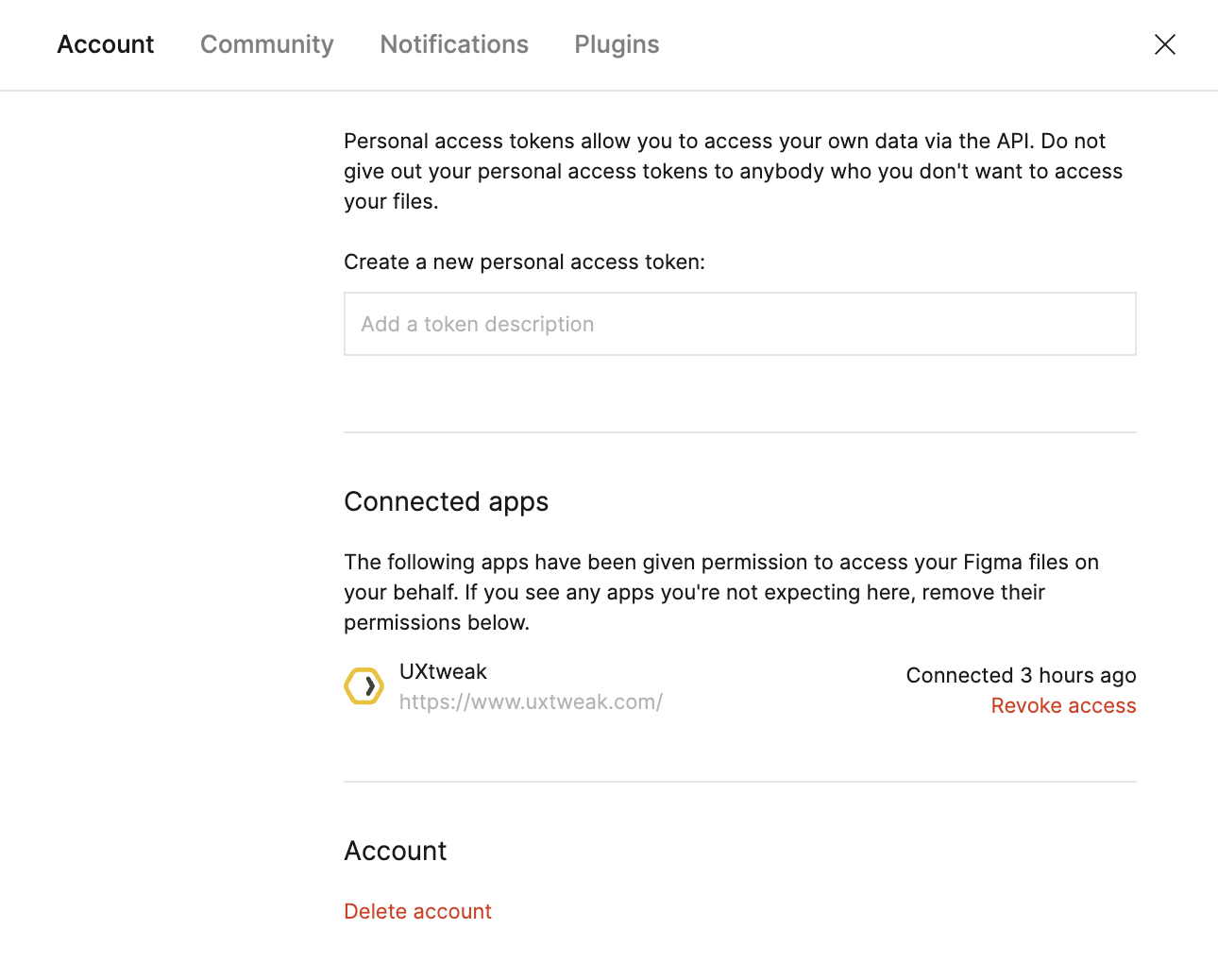Select the UXtweak app name
This screenshot has width=1218, height=980.
pos(443,671)
